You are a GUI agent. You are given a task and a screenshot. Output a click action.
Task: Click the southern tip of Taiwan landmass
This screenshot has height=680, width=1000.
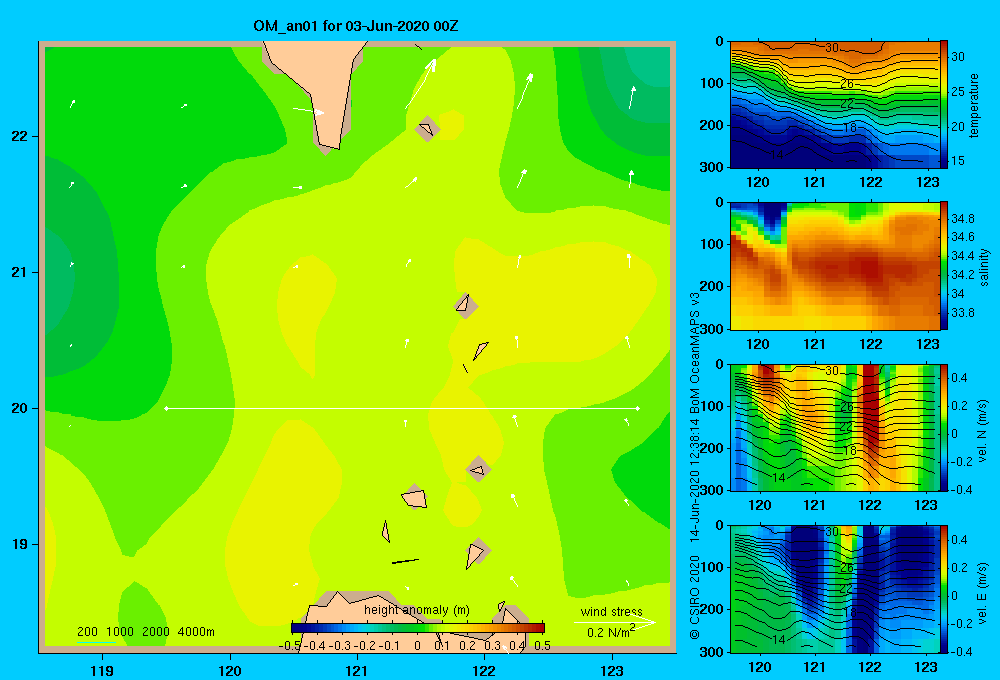click(x=328, y=147)
